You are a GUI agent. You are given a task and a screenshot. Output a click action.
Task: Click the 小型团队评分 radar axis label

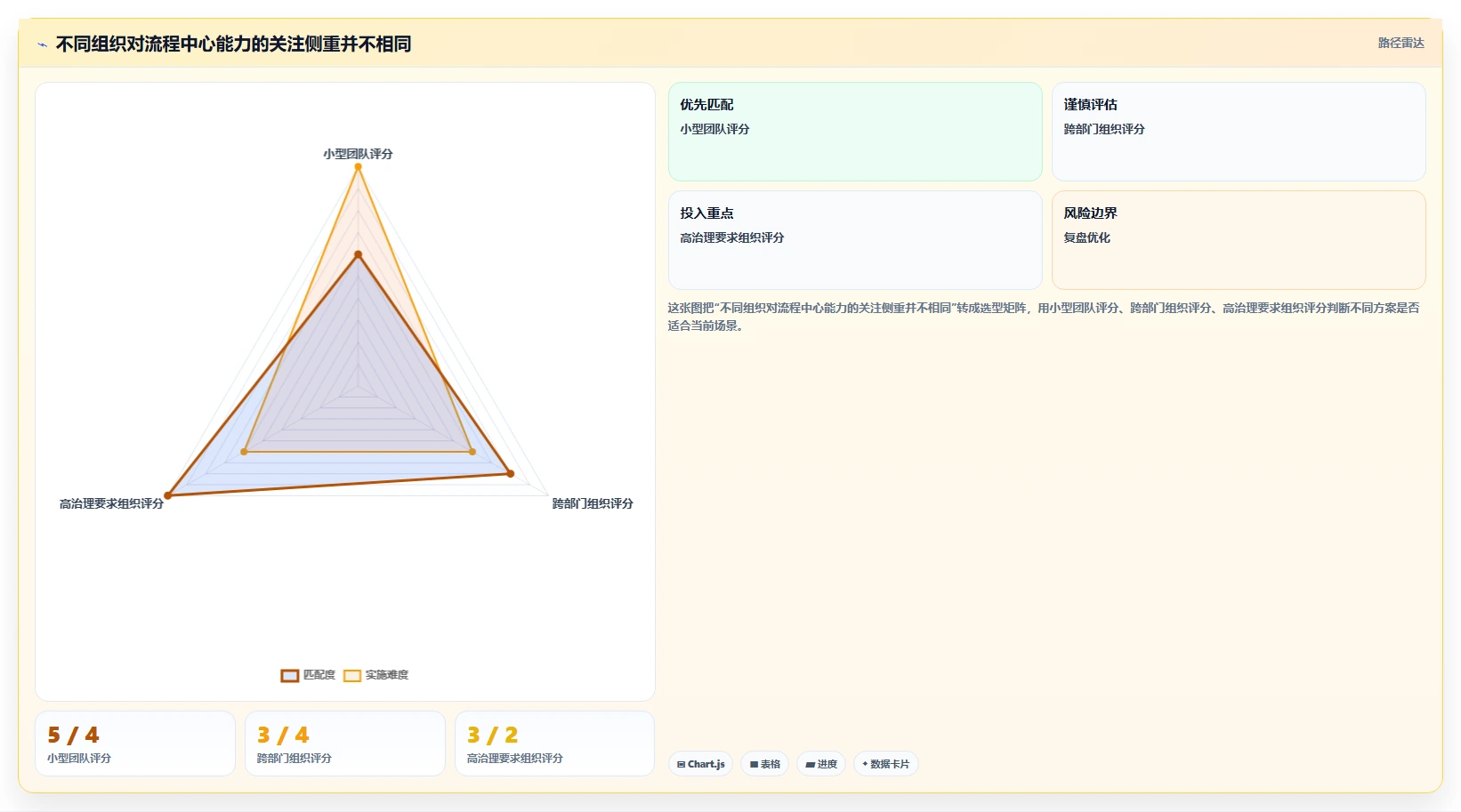[358, 154]
